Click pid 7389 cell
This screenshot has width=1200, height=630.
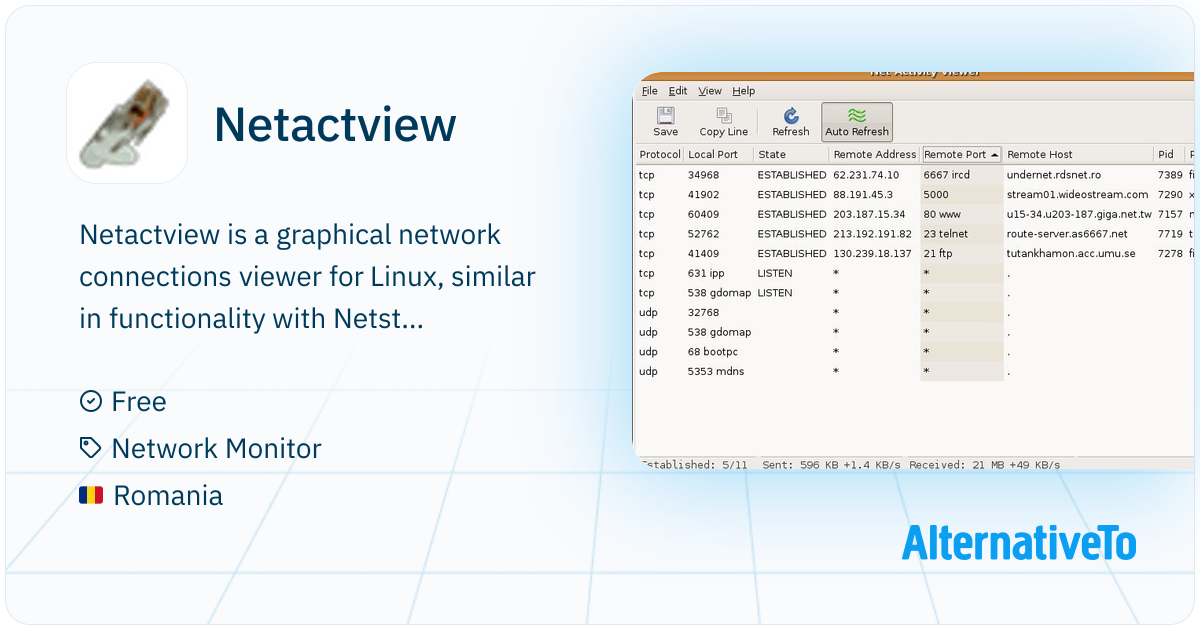1170,175
